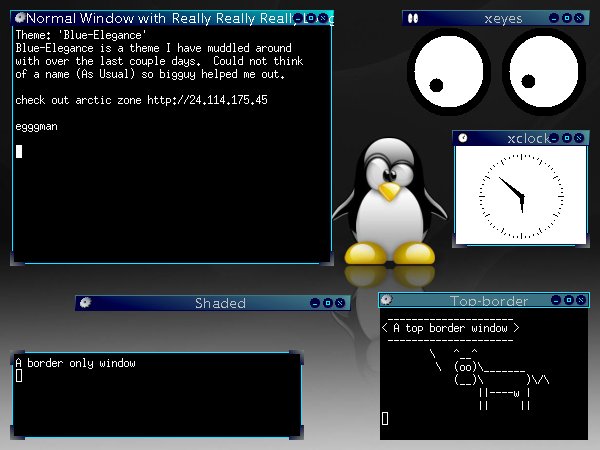Open the Normal Window's window menu icon
Screen dimensions: 600x450
coord(20,18)
